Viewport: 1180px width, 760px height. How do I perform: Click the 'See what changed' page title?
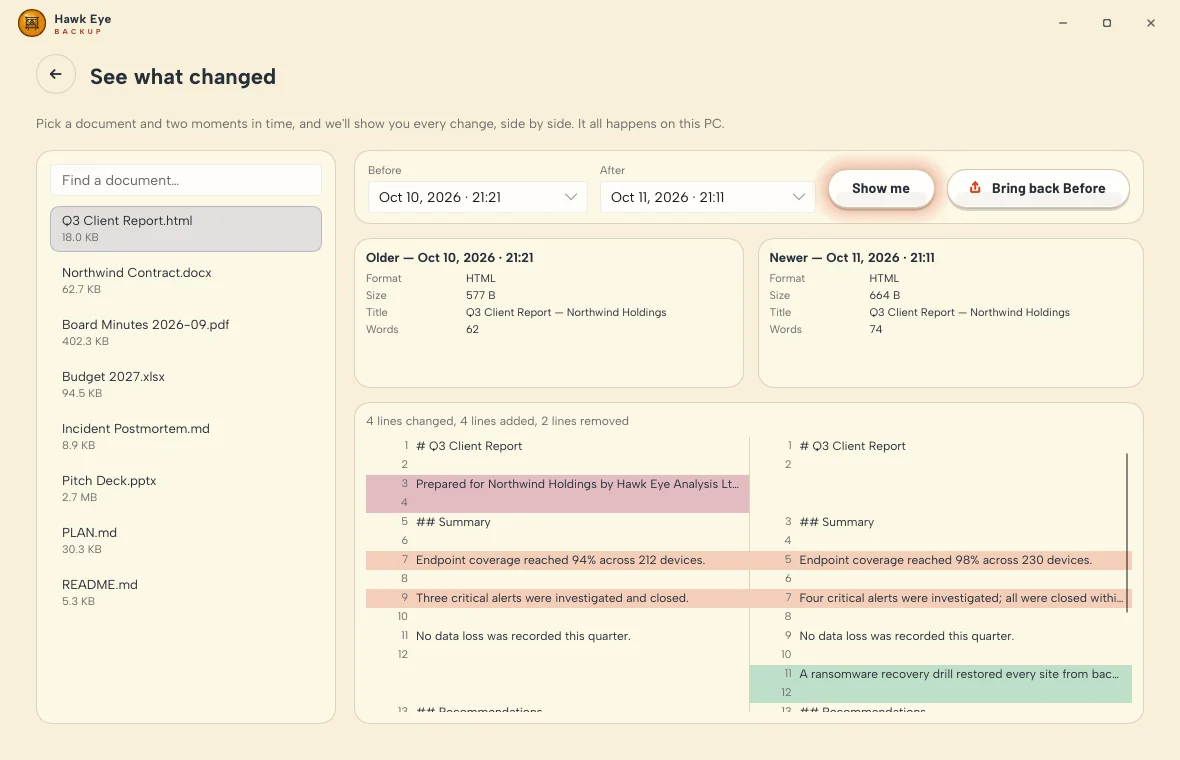183,77
